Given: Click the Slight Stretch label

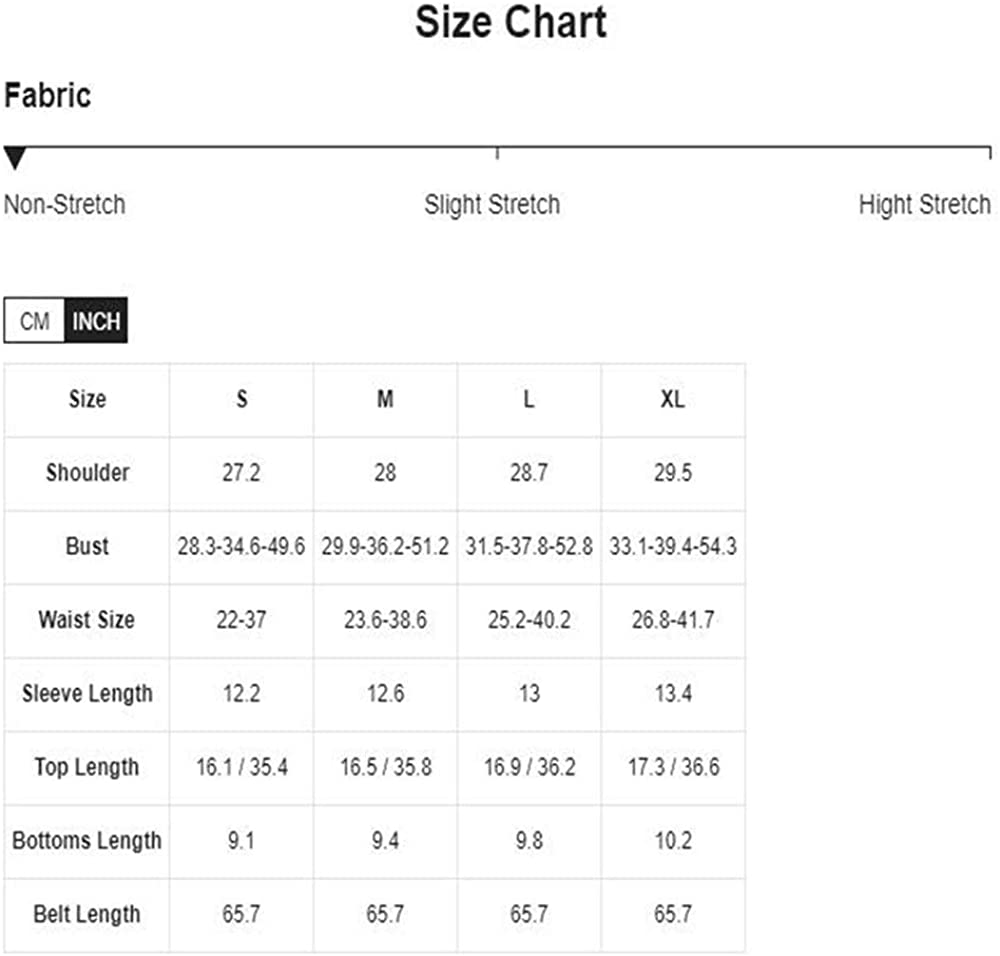Looking at the screenshot, I should point(492,205).
